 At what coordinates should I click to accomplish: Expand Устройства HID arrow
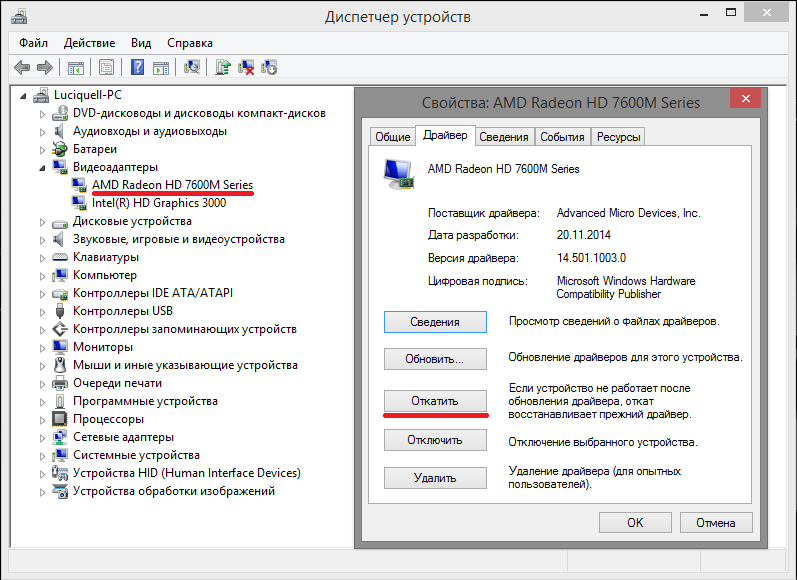(42, 474)
